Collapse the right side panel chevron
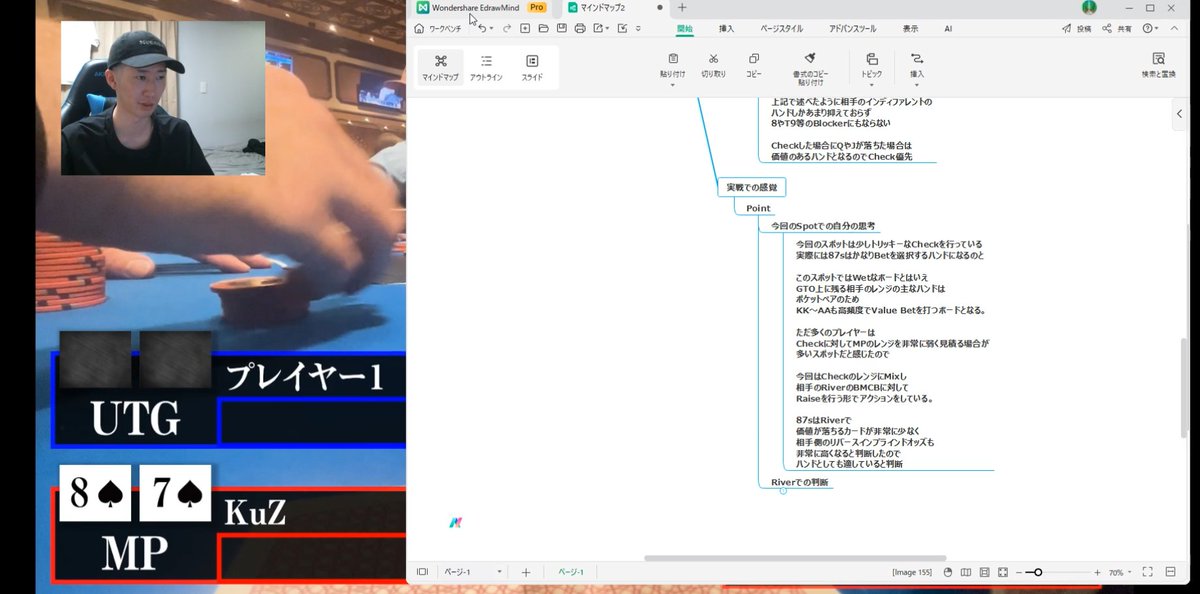This screenshot has width=1200, height=594. [x=1181, y=113]
